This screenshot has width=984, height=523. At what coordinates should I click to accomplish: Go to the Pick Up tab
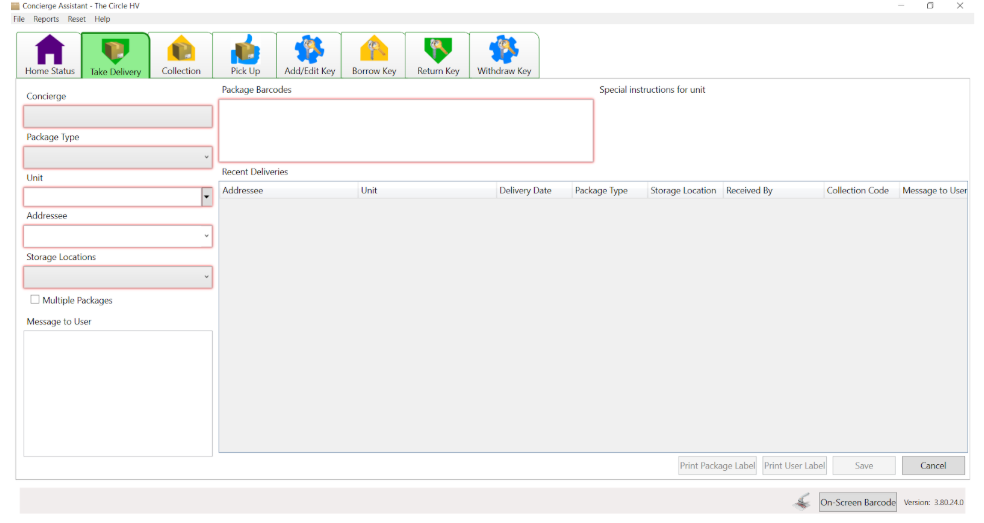pyautogui.click(x=245, y=55)
